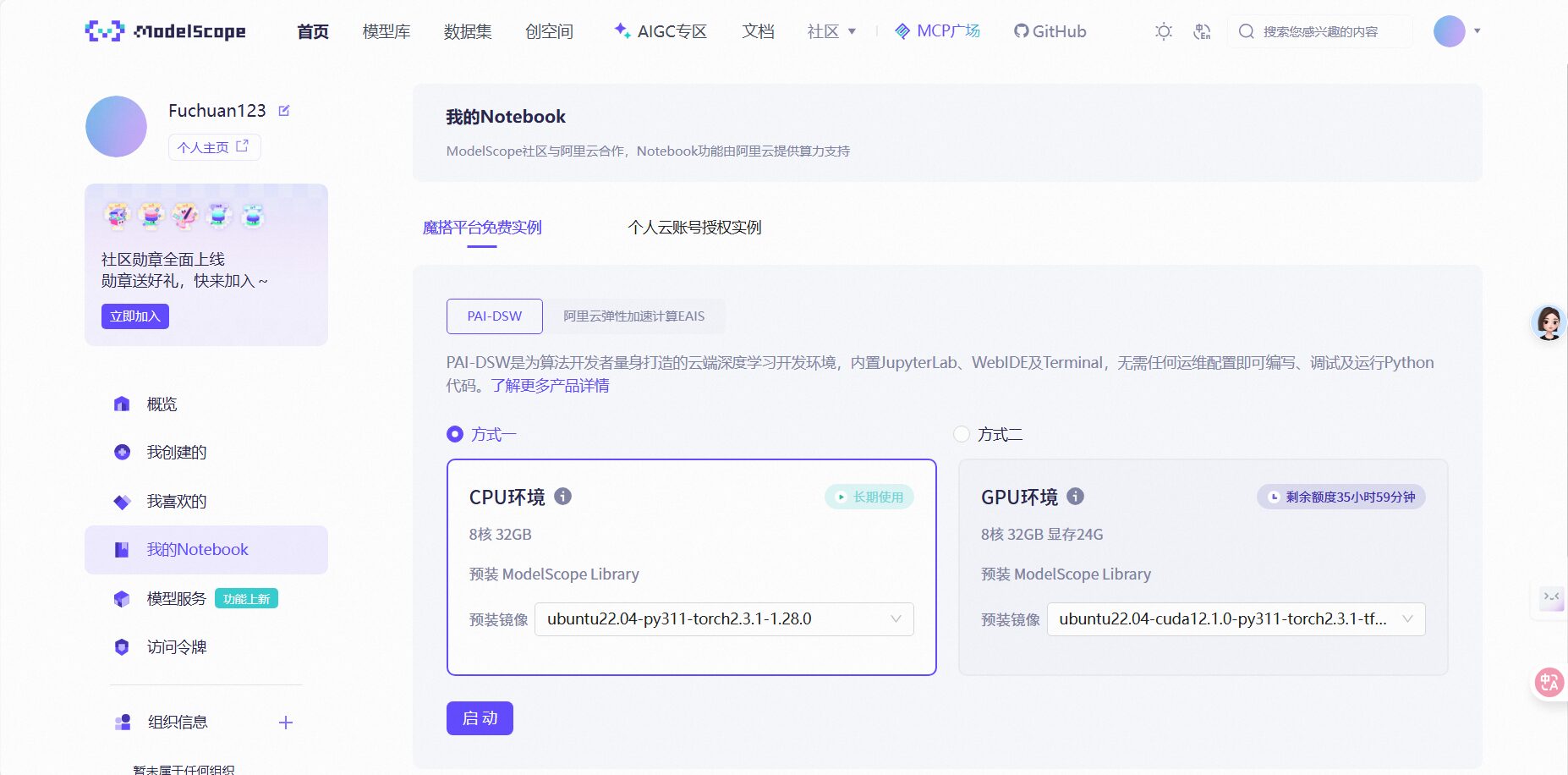Open 文档 in top navigation
Viewport: 1568px width, 775px height.
(x=758, y=31)
